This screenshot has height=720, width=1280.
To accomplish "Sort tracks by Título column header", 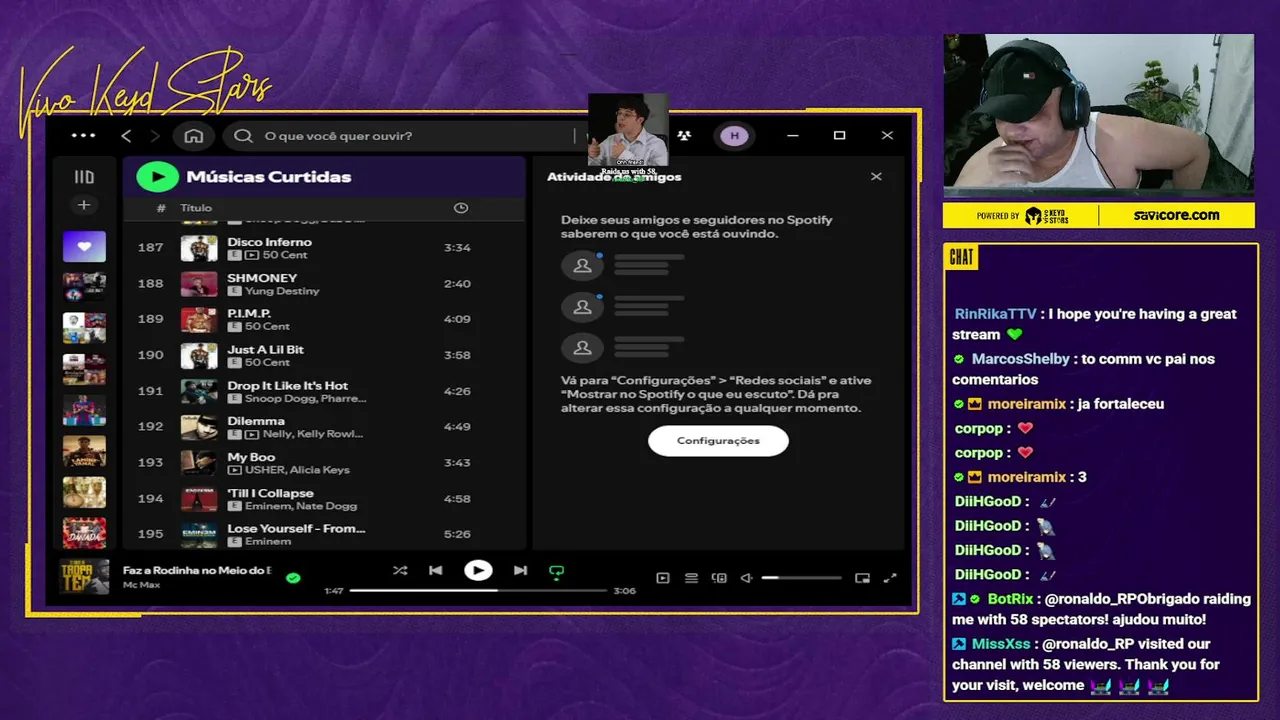I will click(196, 208).
